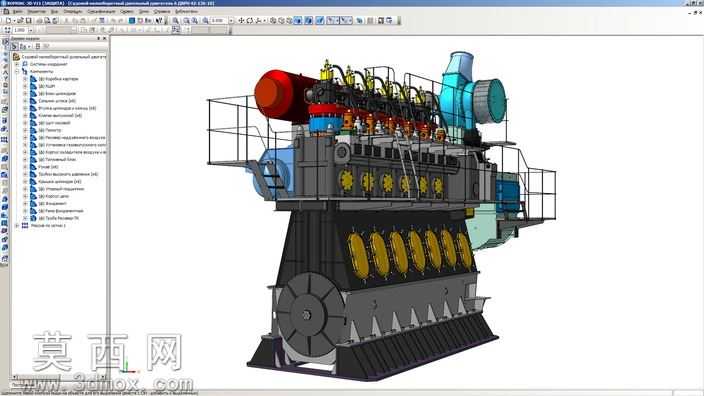Open the Вид menu

[x=54, y=12]
